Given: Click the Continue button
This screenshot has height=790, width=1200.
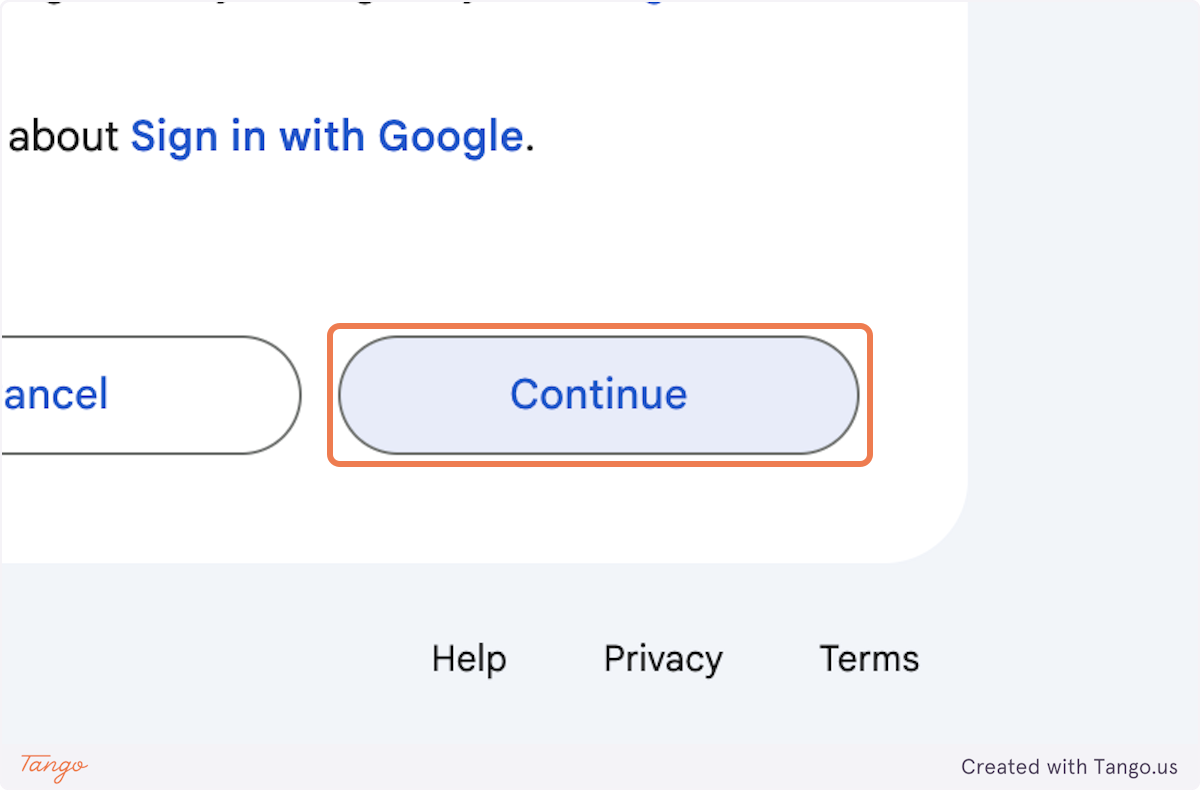Looking at the screenshot, I should pyautogui.click(x=598, y=395).
